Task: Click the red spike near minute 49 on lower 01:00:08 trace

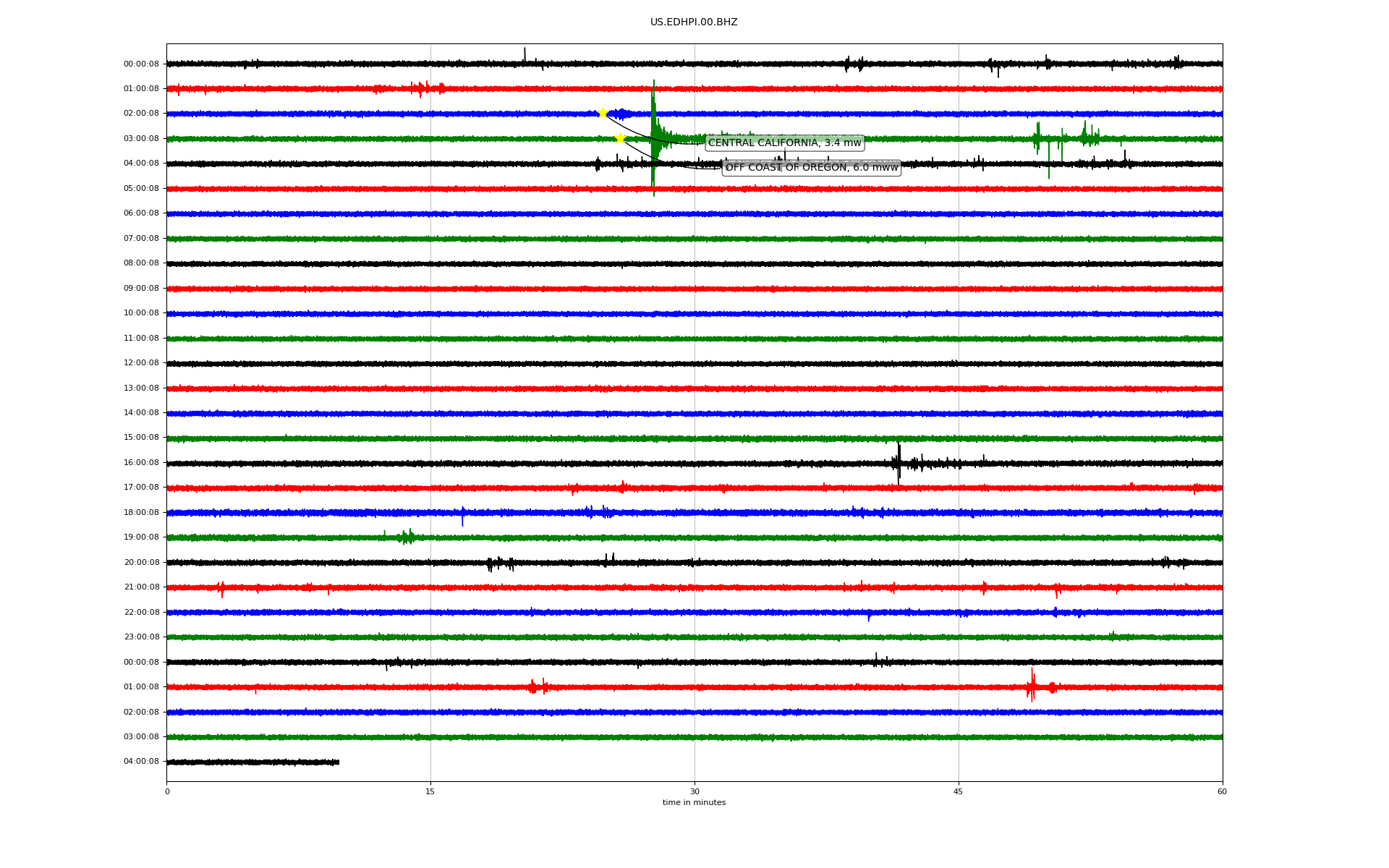Action: [1032, 685]
